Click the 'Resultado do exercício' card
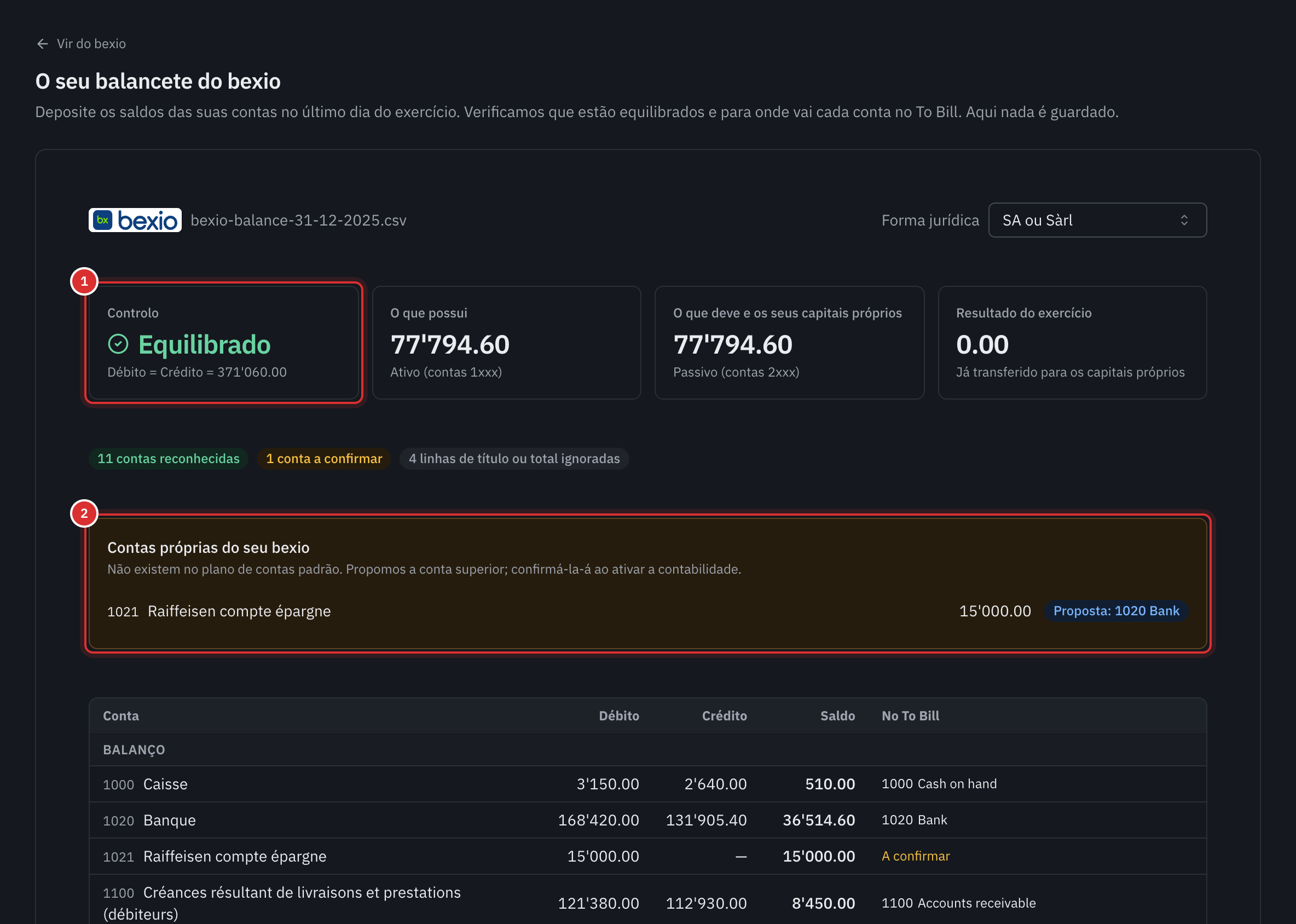The image size is (1296, 924). click(1072, 343)
